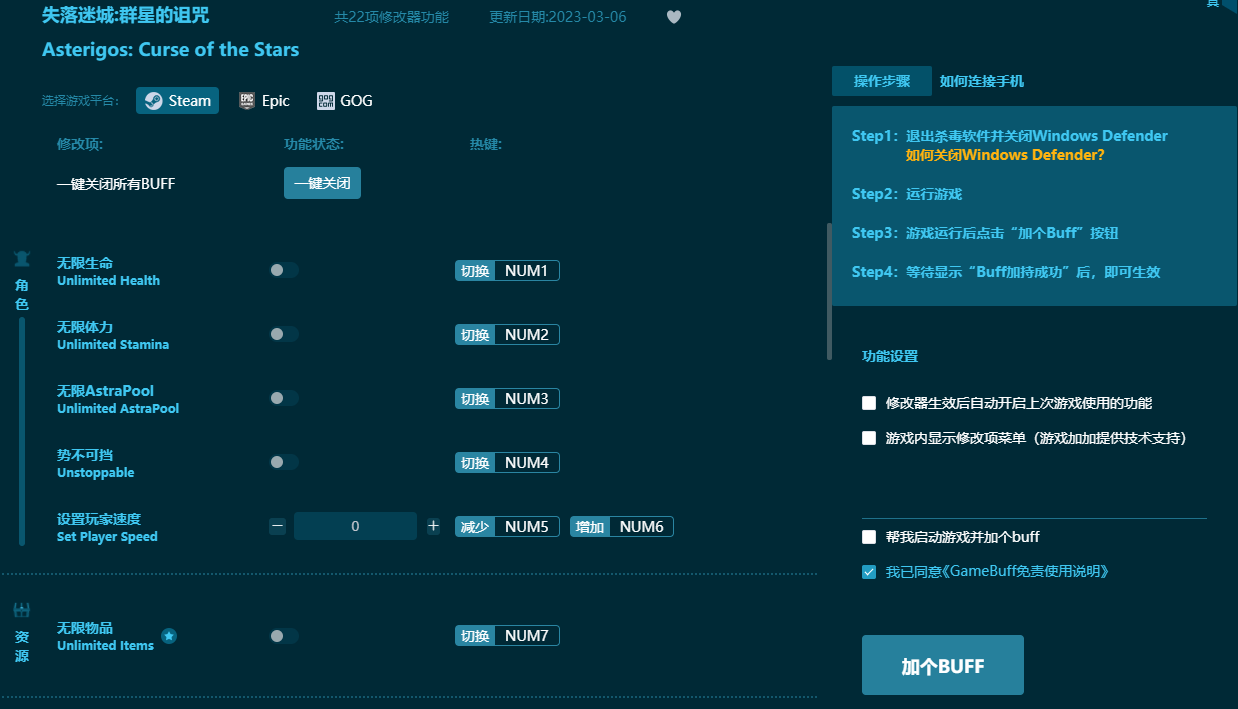1238x709 pixels.
Task: Click NUM2 hotkey for Unlimited Stamina
Action: pyautogui.click(x=527, y=335)
